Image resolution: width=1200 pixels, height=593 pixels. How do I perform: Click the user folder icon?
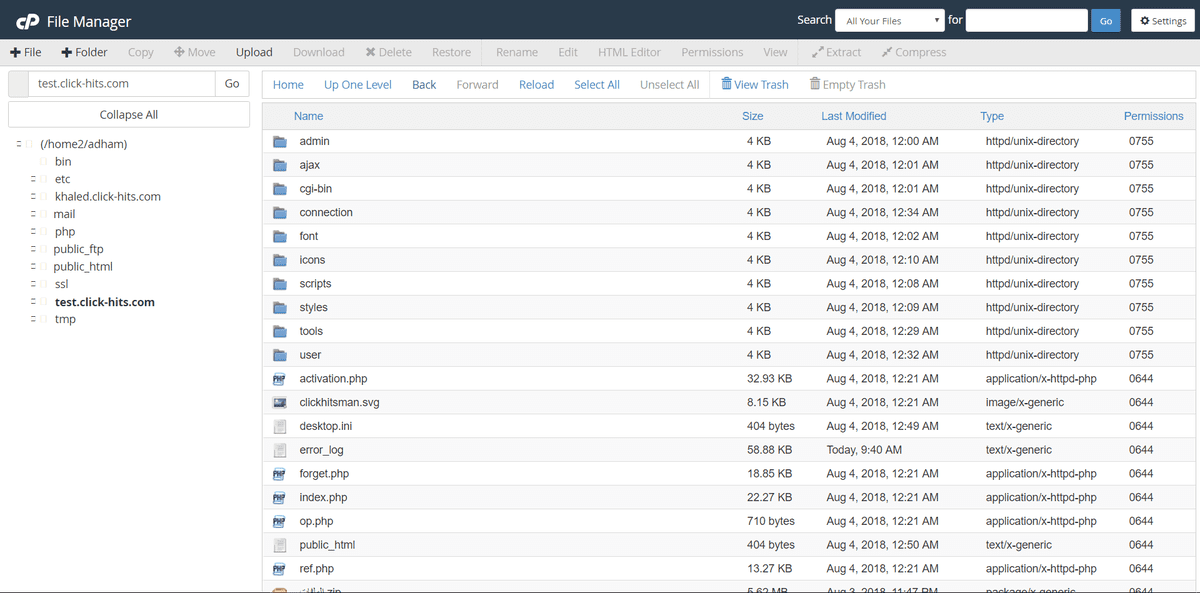280,355
